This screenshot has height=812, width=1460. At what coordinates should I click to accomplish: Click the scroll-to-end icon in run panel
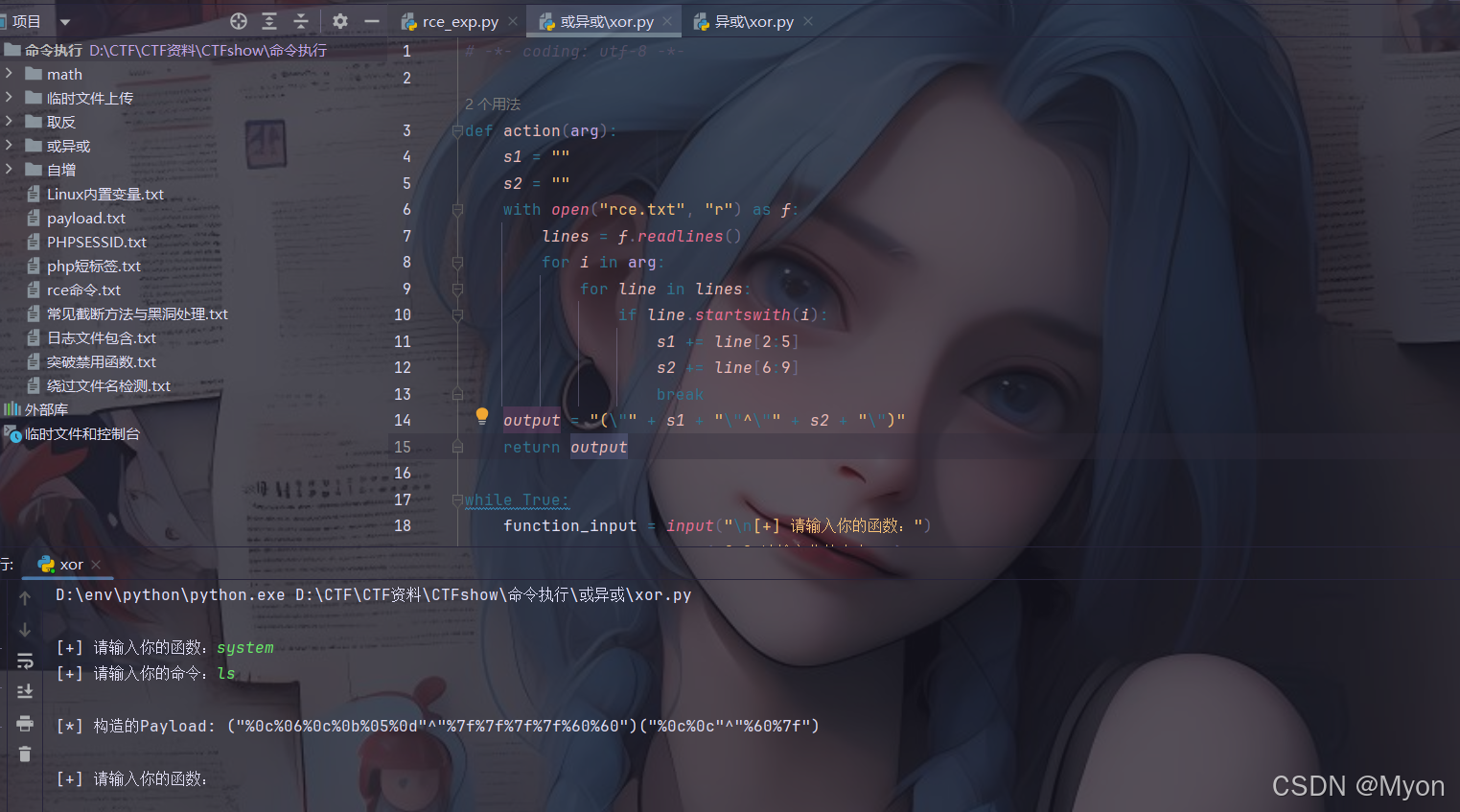pyautogui.click(x=25, y=691)
